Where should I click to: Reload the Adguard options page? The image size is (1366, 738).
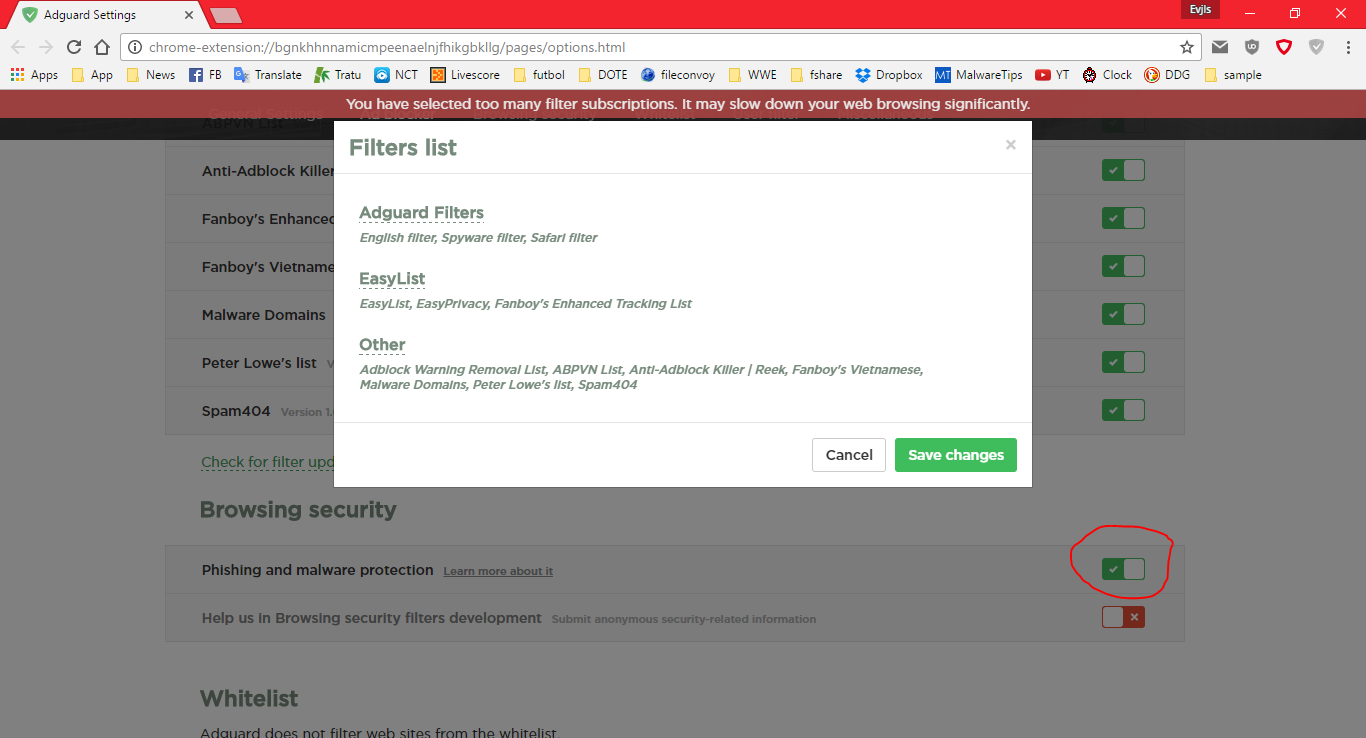click(x=74, y=47)
